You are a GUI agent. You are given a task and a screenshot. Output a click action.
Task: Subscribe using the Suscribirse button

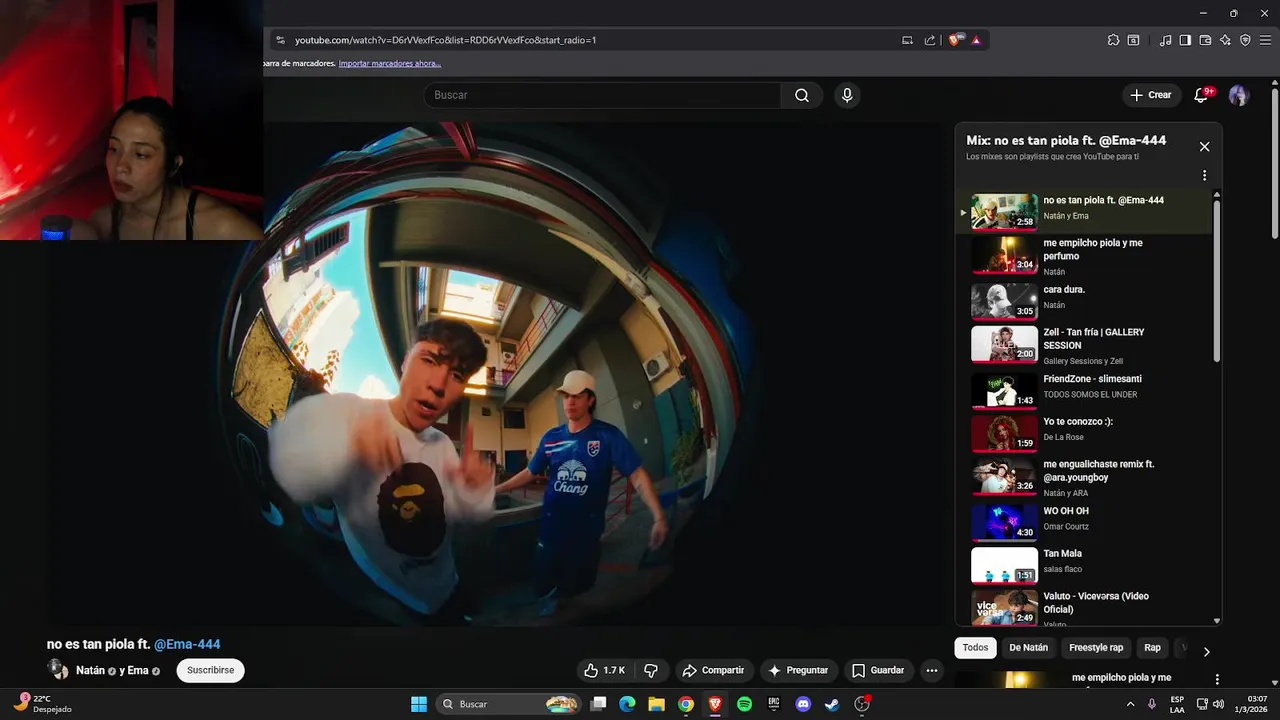pos(210,670)
